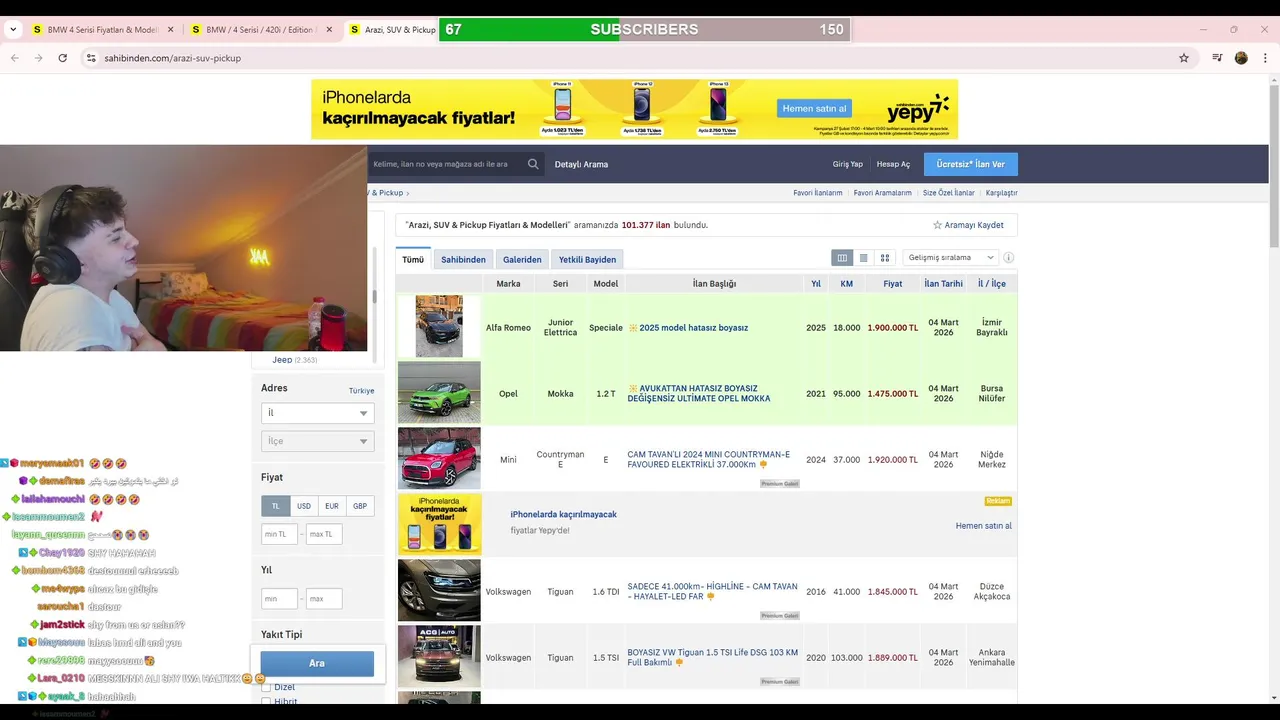Select EUR currency option

coord(332,506)
